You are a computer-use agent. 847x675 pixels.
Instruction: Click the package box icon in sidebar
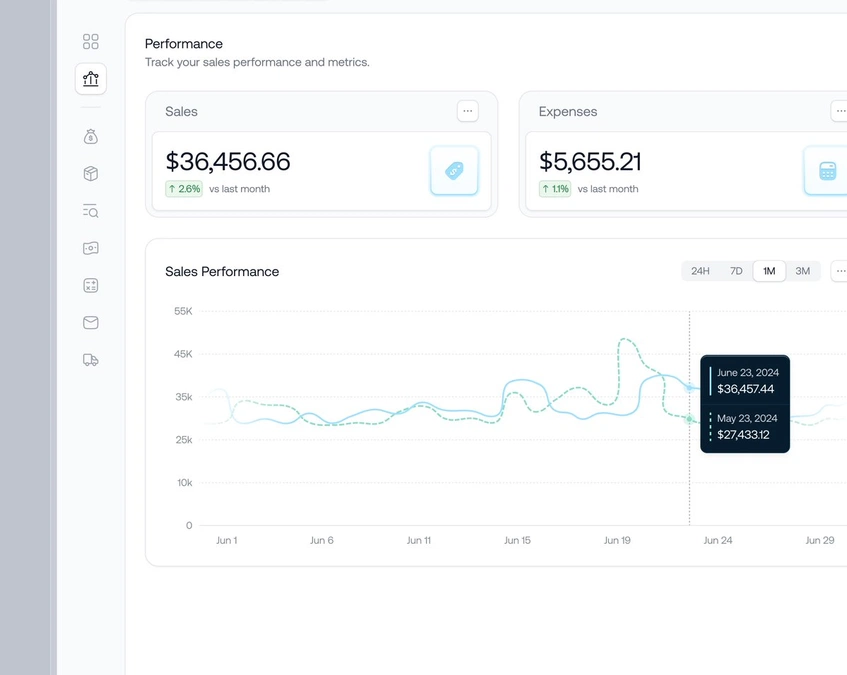pos(91,174)
